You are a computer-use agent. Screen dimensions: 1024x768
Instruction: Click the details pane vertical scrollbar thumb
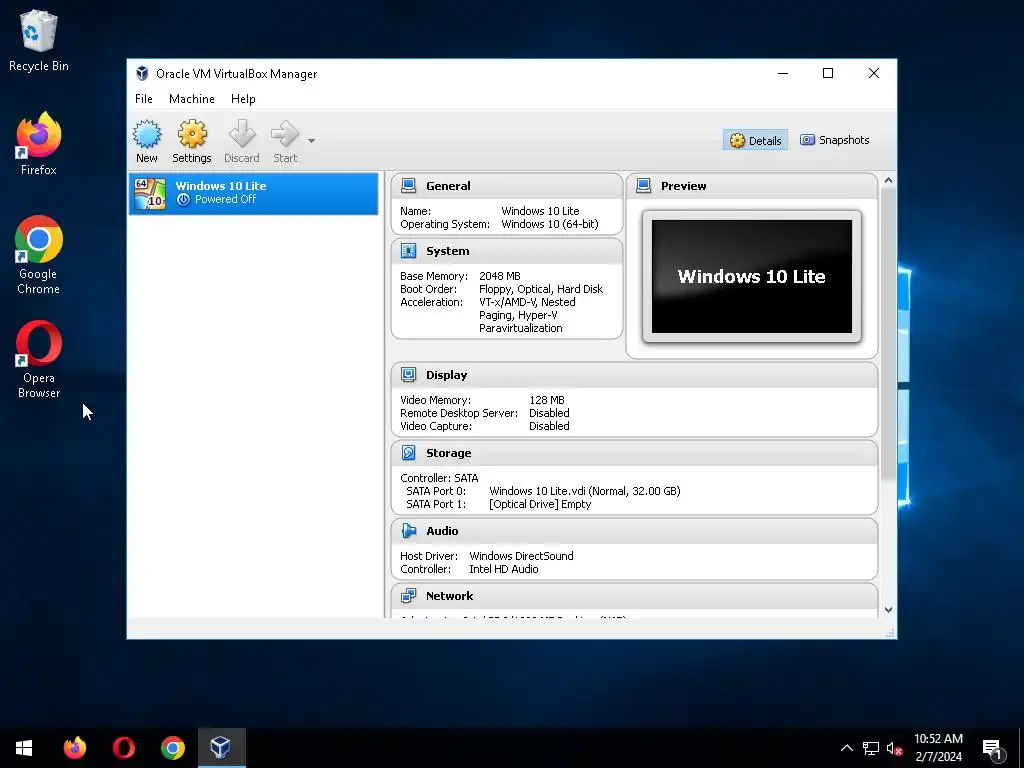[888, 334]
